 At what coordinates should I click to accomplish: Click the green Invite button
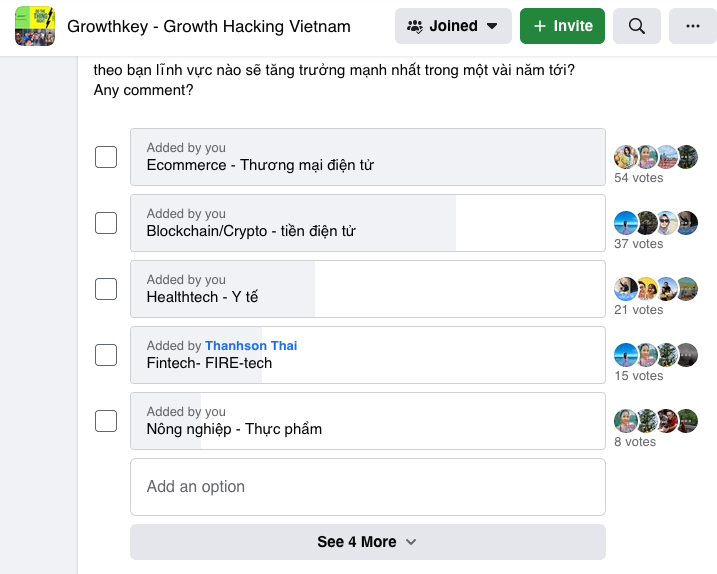pos(562,26)
